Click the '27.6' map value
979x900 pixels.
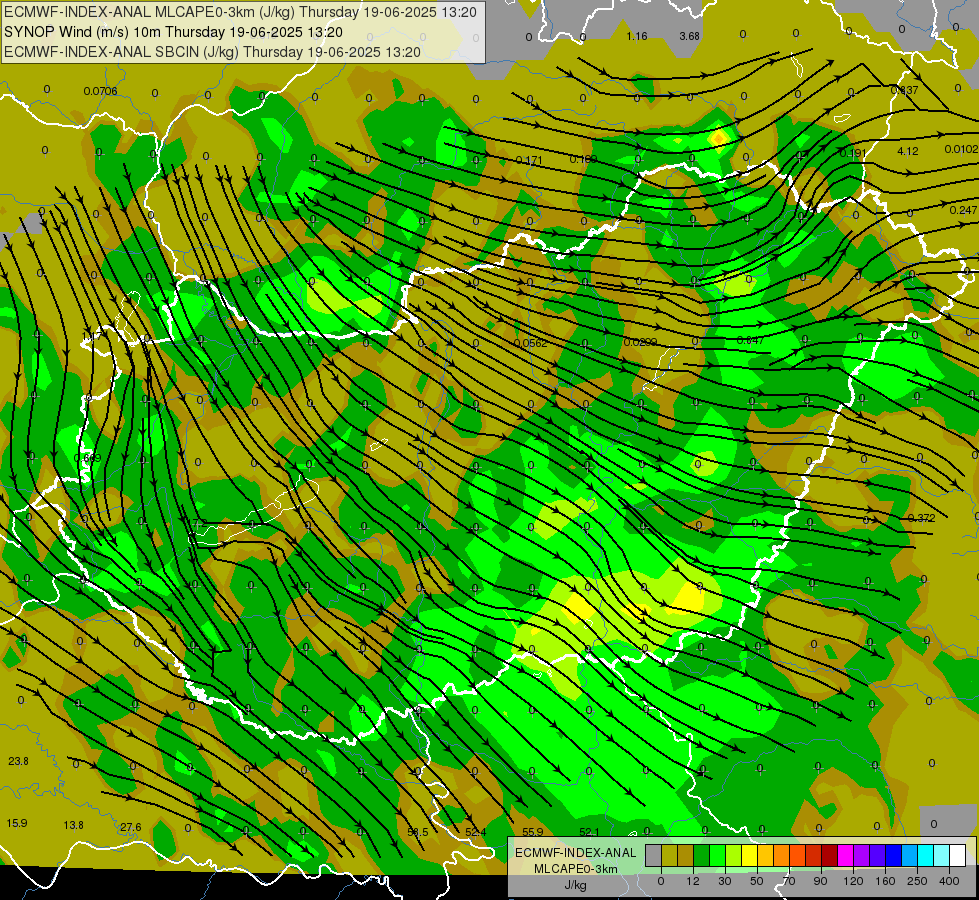[130, 827]
